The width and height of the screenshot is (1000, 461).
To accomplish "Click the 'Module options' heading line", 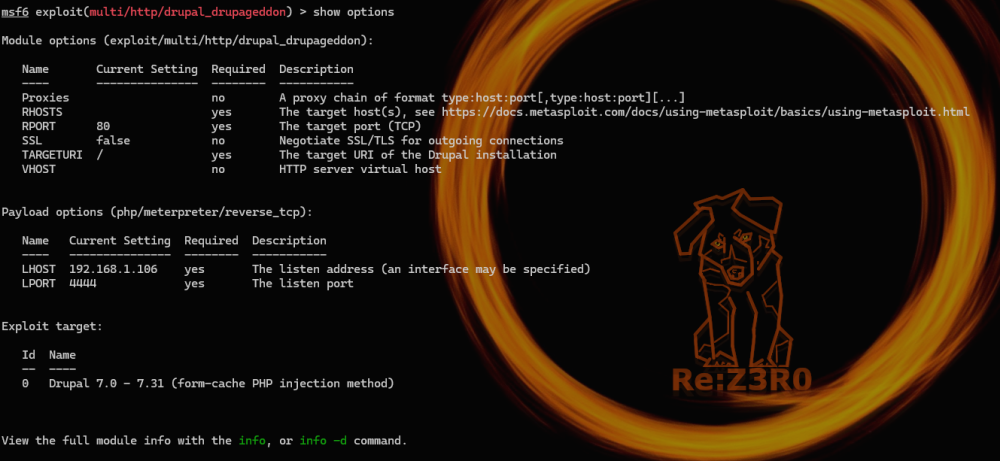I will (x=188, y=41).
